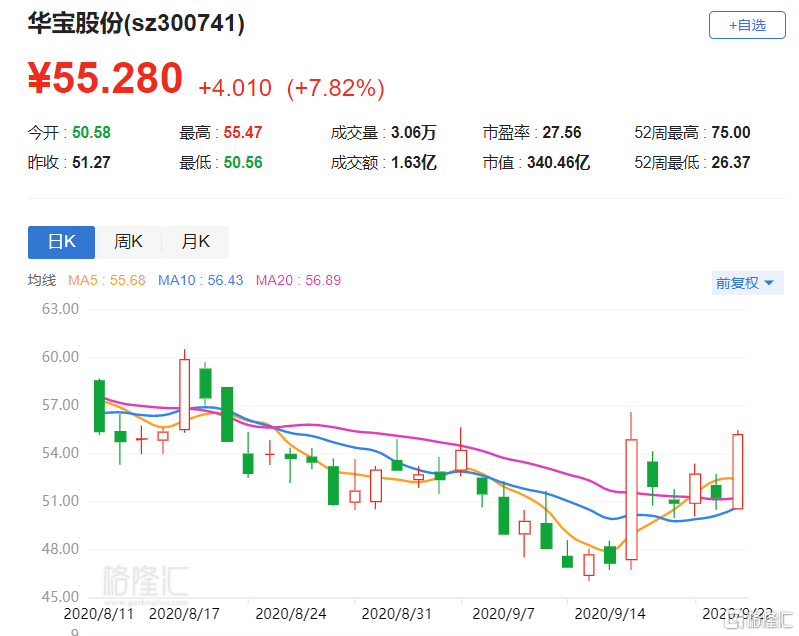Select the 日K daily chart tab
This screenshot has height=636, width=799.
click(61, 242)
